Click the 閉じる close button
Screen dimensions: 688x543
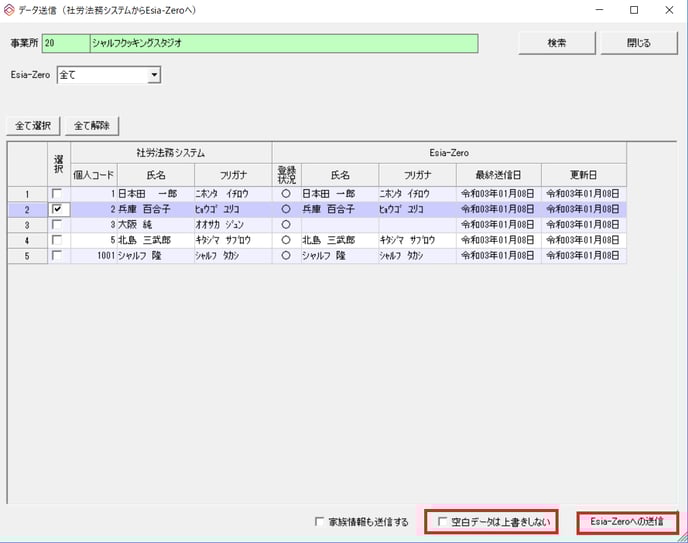pyautogui.click(x=638, y=43)
